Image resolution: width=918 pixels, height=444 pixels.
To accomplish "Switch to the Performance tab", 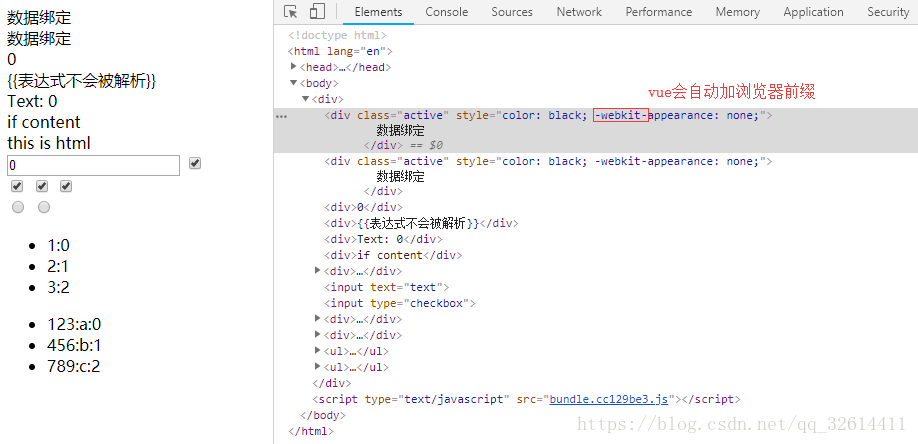I will click(x=659, y=12).
